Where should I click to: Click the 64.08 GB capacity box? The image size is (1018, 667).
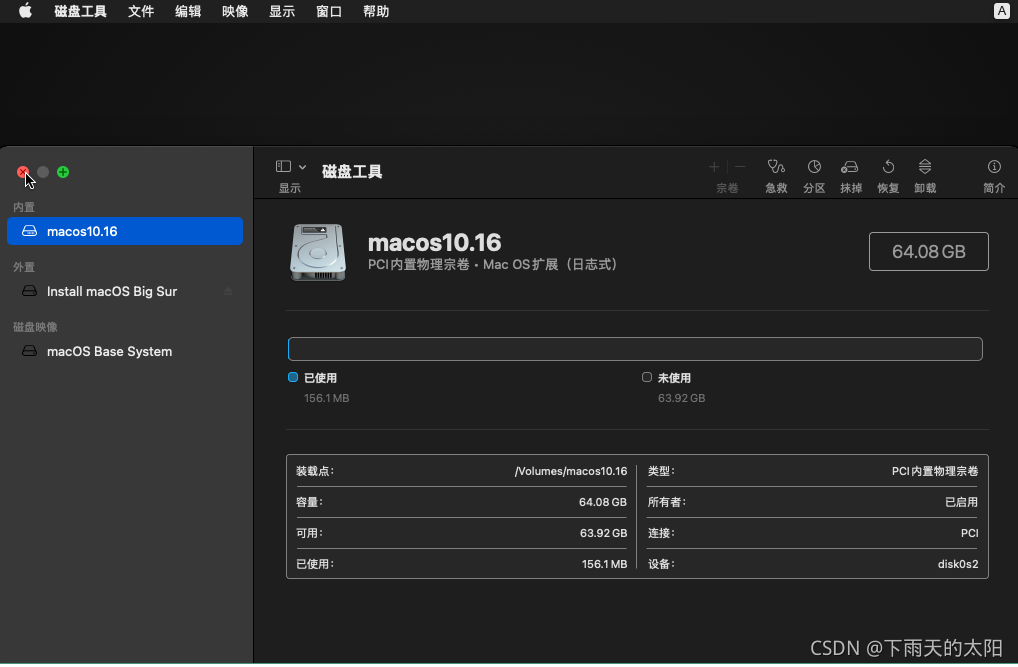tap(928, 251)
